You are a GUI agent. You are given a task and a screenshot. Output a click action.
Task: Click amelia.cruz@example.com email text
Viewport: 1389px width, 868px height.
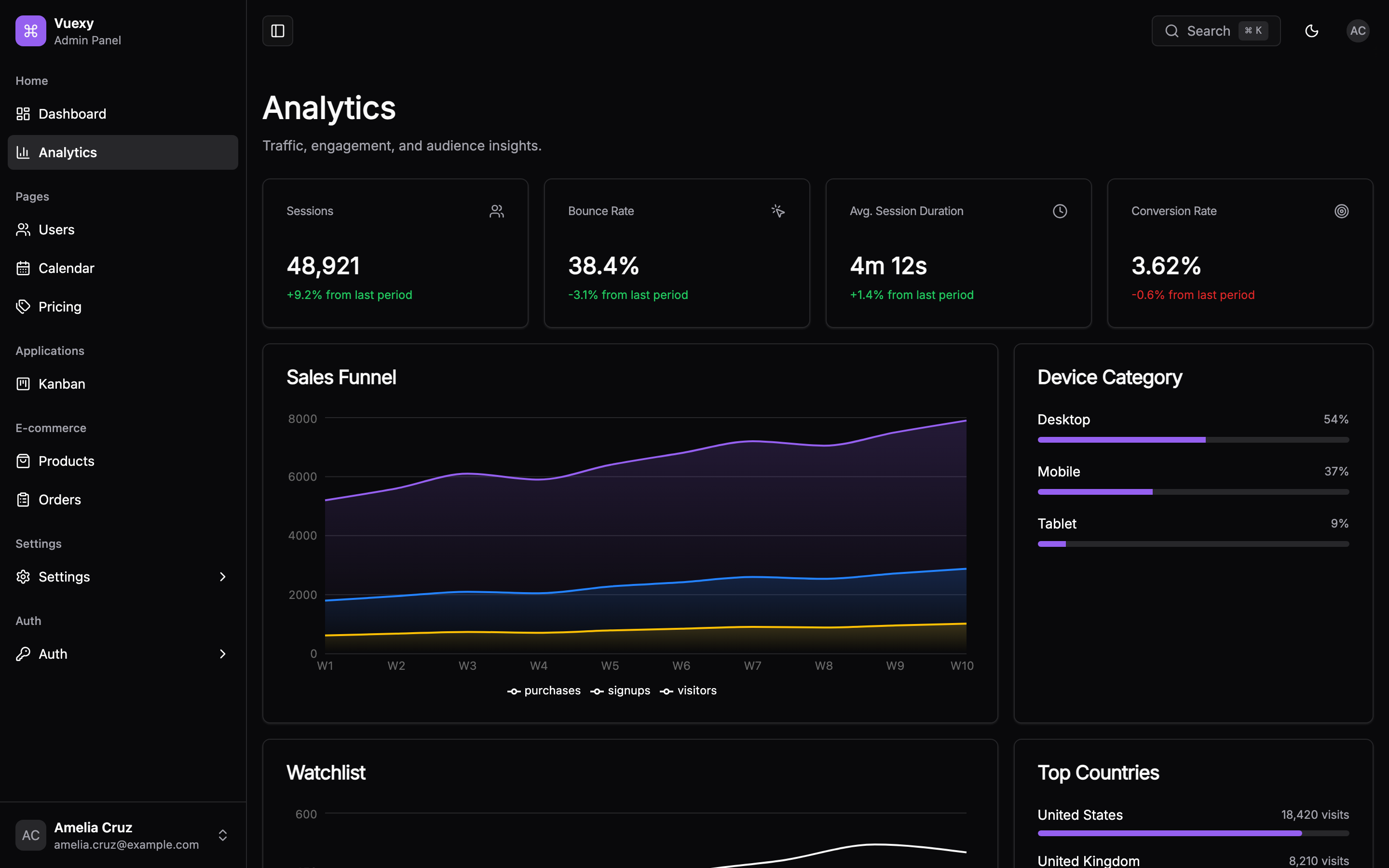click(x=126, y=844)
